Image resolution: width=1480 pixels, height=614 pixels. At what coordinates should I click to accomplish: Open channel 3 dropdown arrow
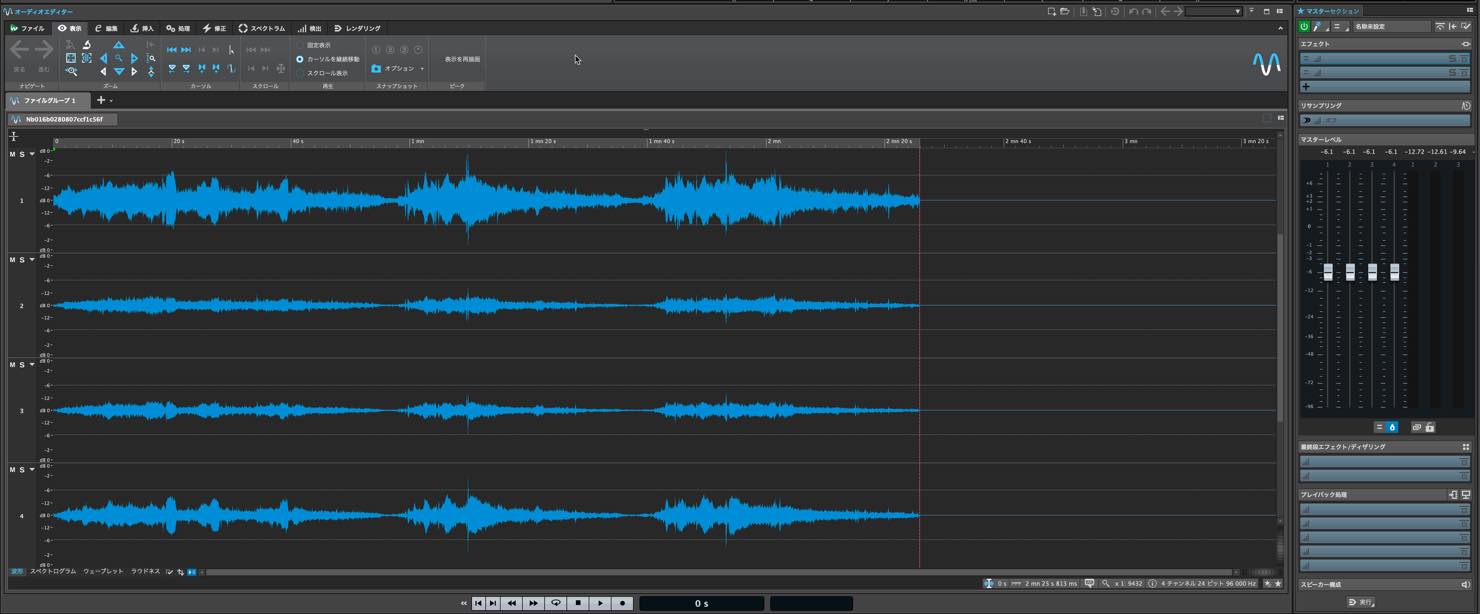pos(32,364)
